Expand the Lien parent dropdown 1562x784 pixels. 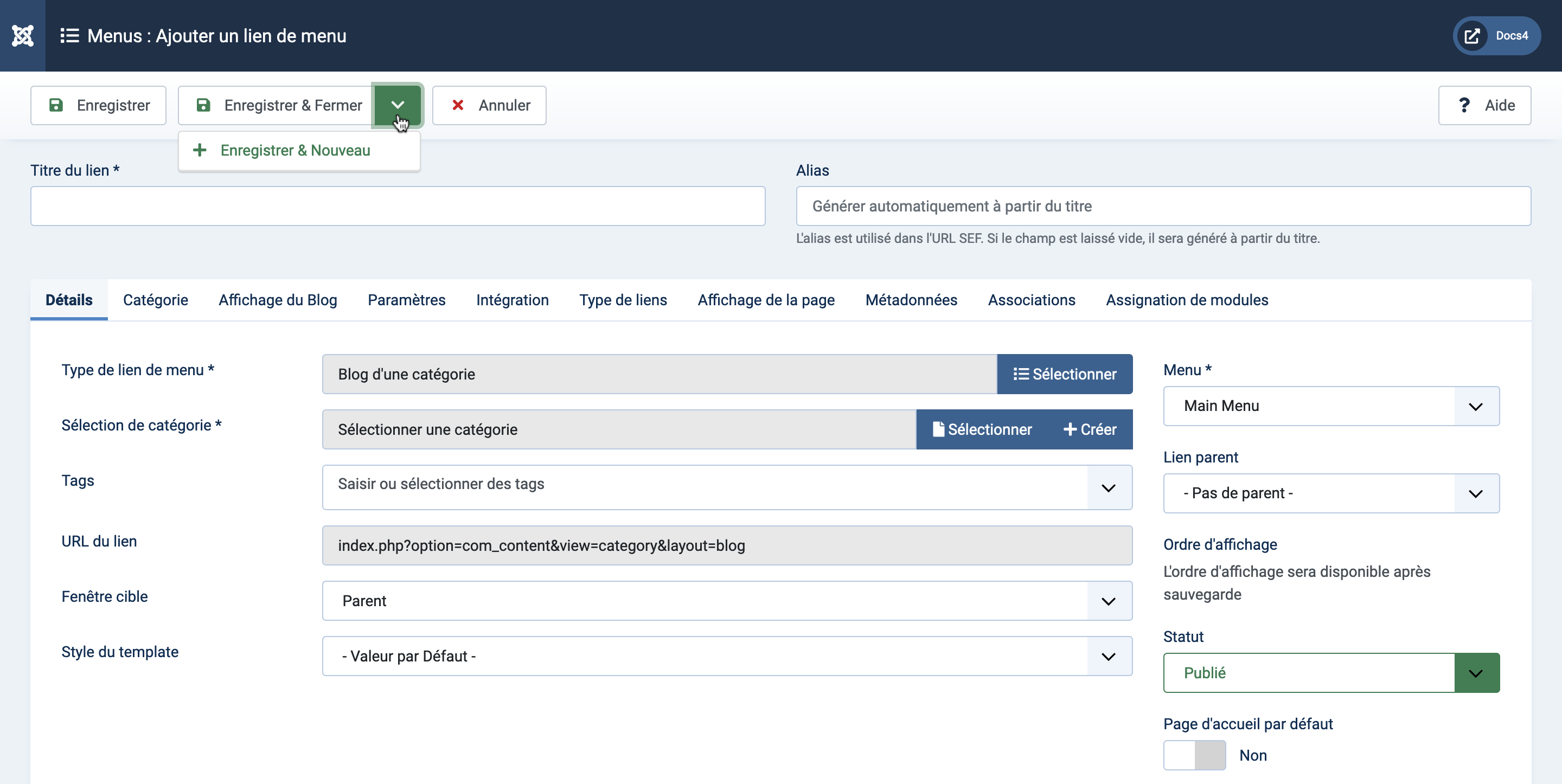pos(1331,493)
